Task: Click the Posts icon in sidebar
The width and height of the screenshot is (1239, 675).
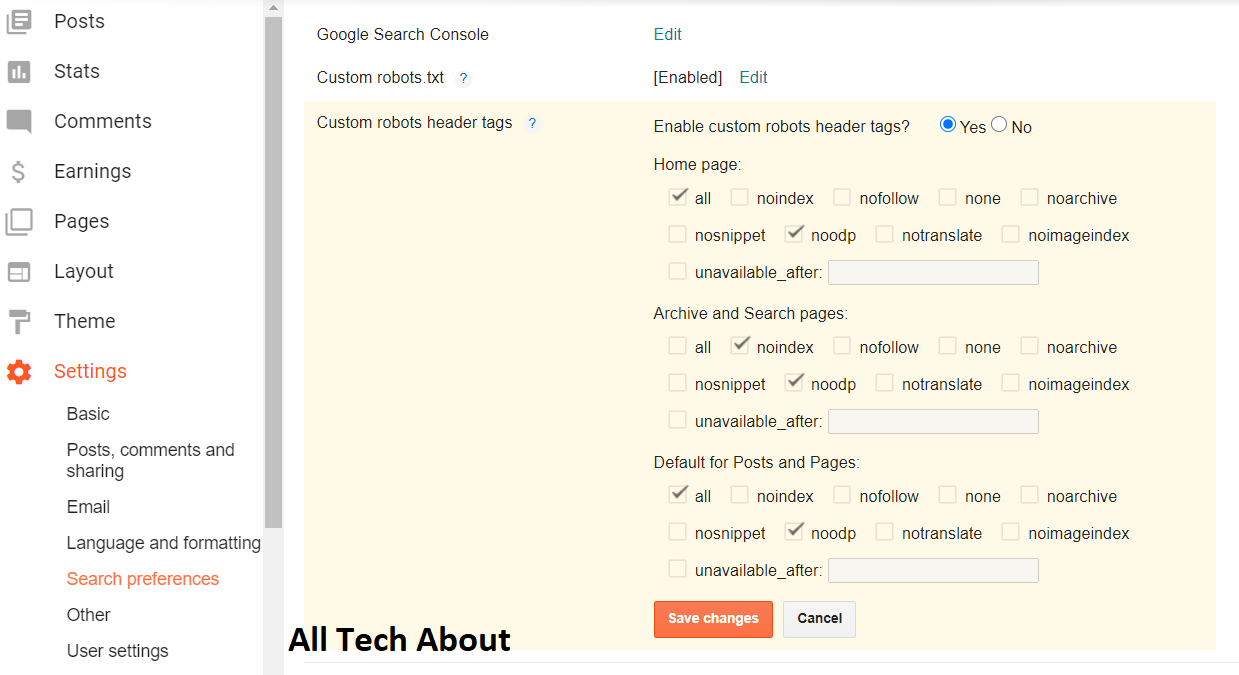Action: [x=19, y=21]
